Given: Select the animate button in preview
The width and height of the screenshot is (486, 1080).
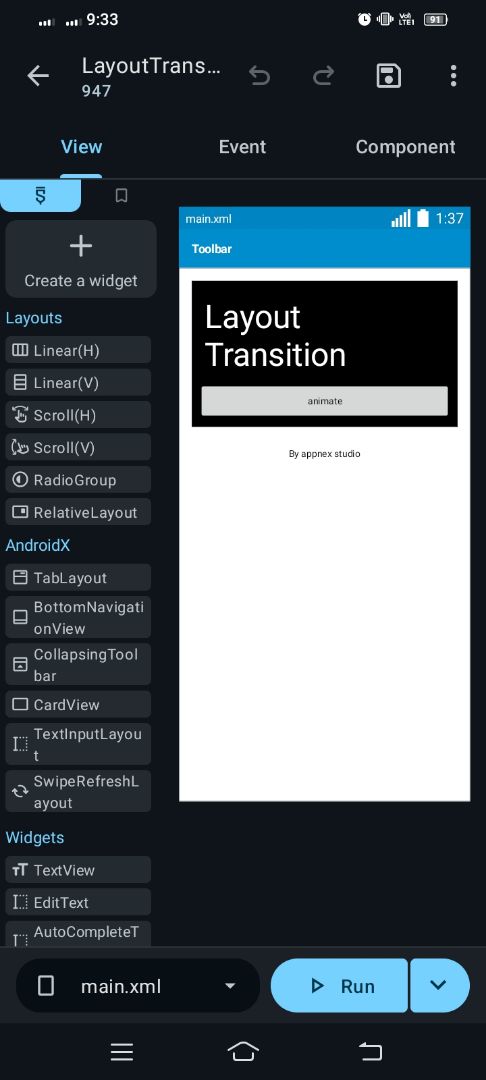Looking at the screenshot, I should point(324,401).
